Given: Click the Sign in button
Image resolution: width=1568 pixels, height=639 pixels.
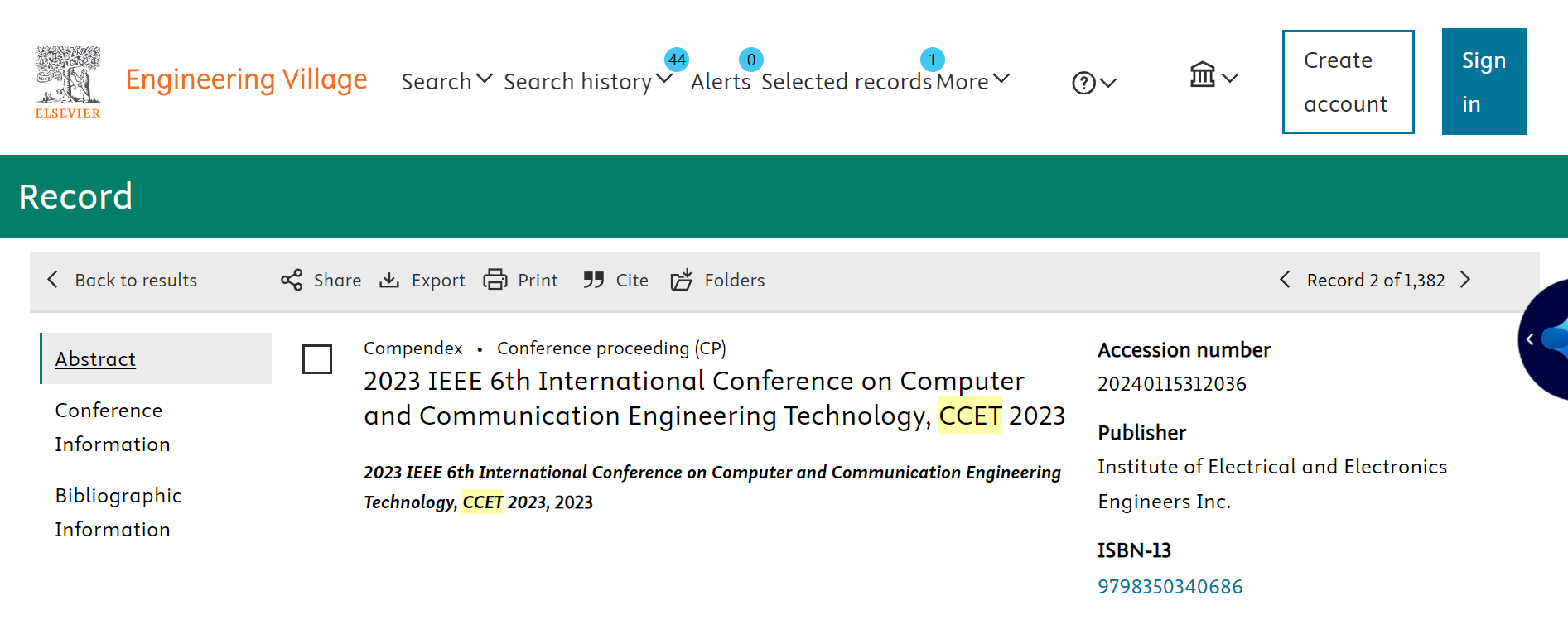Looking at the screenshot, I should (1484, 82).
